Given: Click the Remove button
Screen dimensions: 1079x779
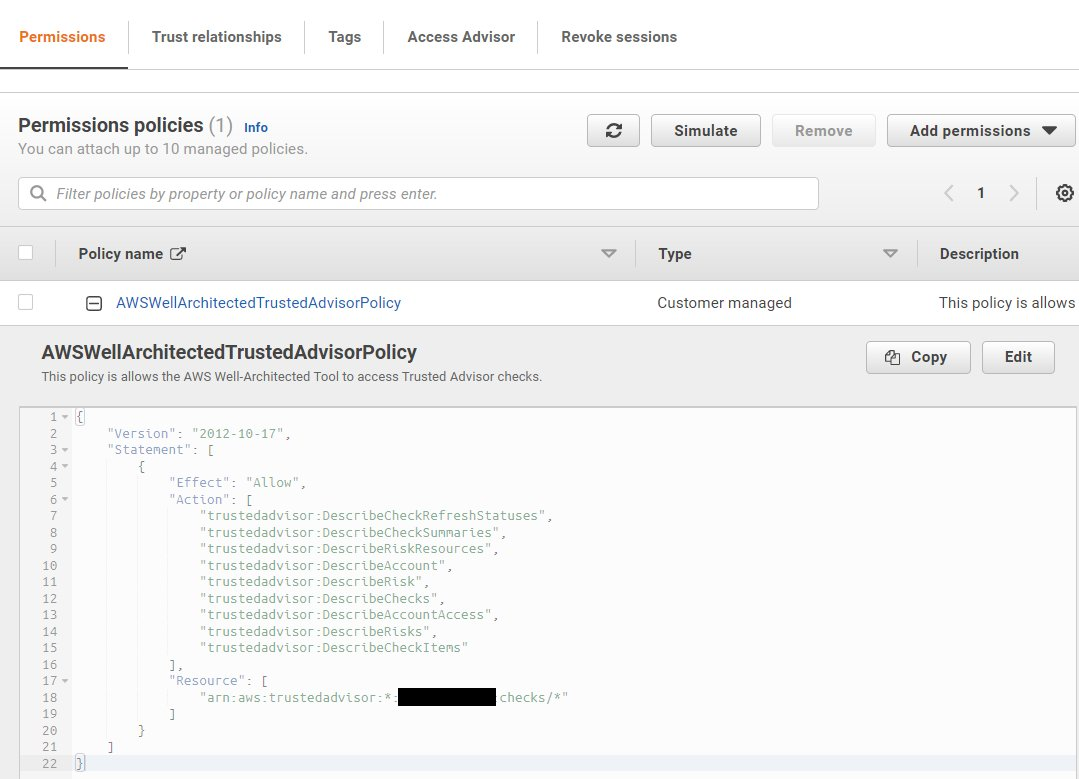Looking at the screenshot, I should coord(824,131).
